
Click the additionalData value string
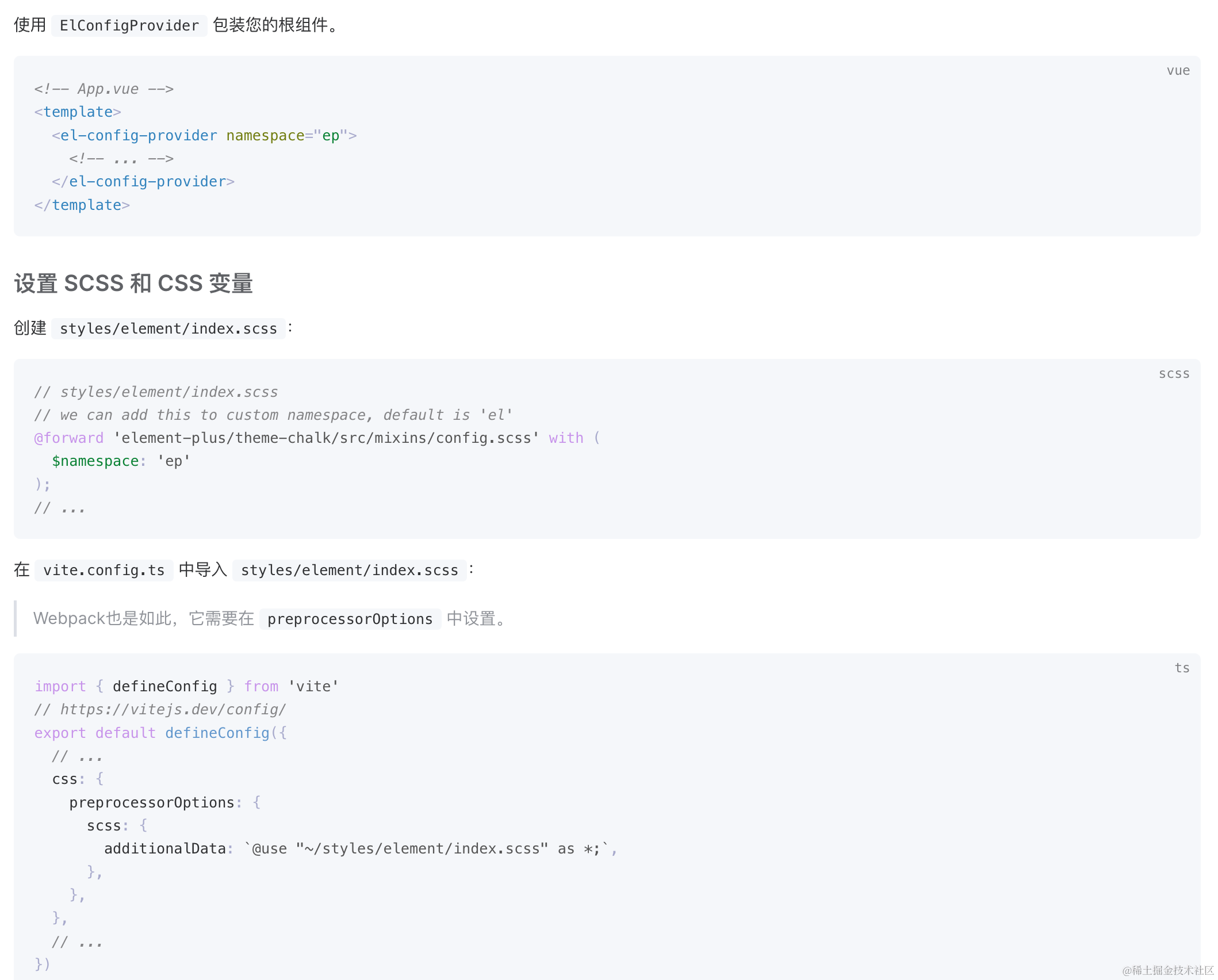point(428,848)
